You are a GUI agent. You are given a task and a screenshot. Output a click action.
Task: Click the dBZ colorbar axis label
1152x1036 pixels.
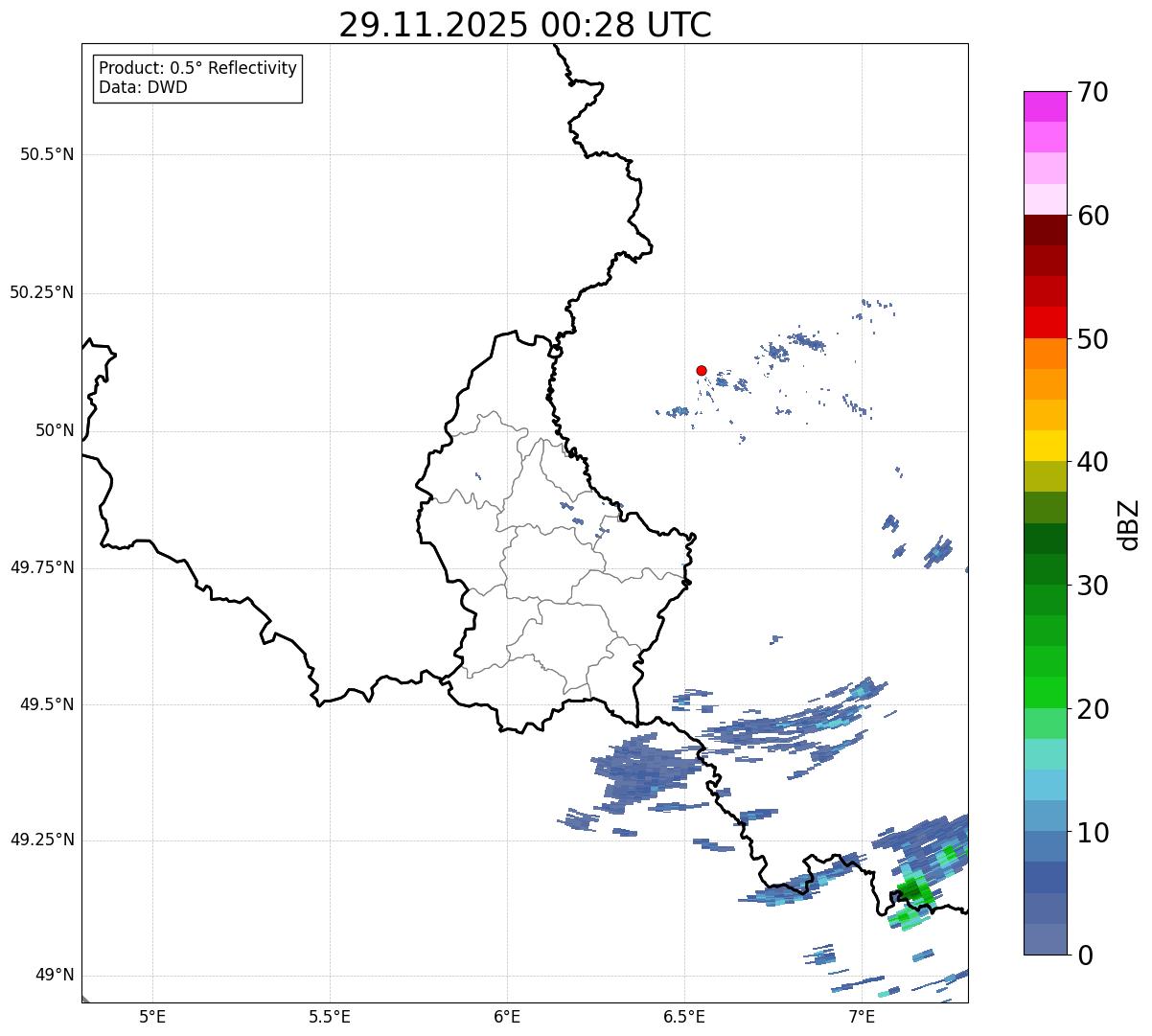coord(1129,524)
